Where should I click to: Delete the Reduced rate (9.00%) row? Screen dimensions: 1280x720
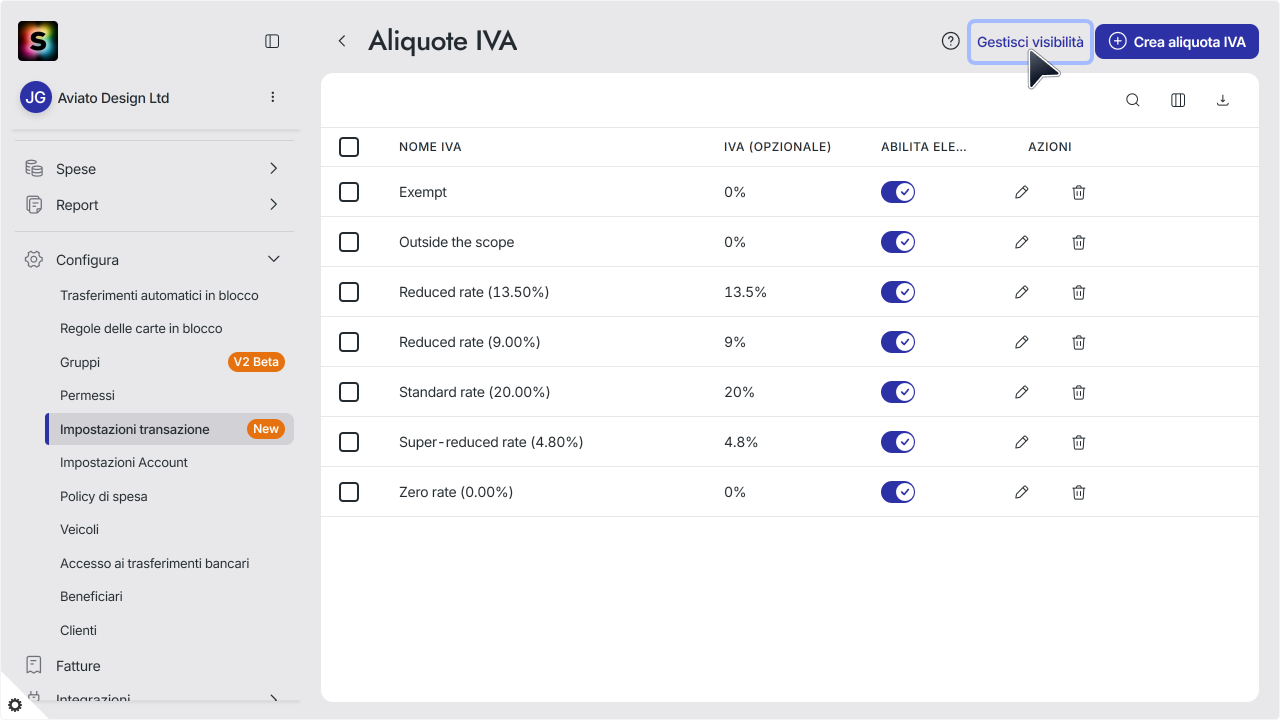point(1079,342)
